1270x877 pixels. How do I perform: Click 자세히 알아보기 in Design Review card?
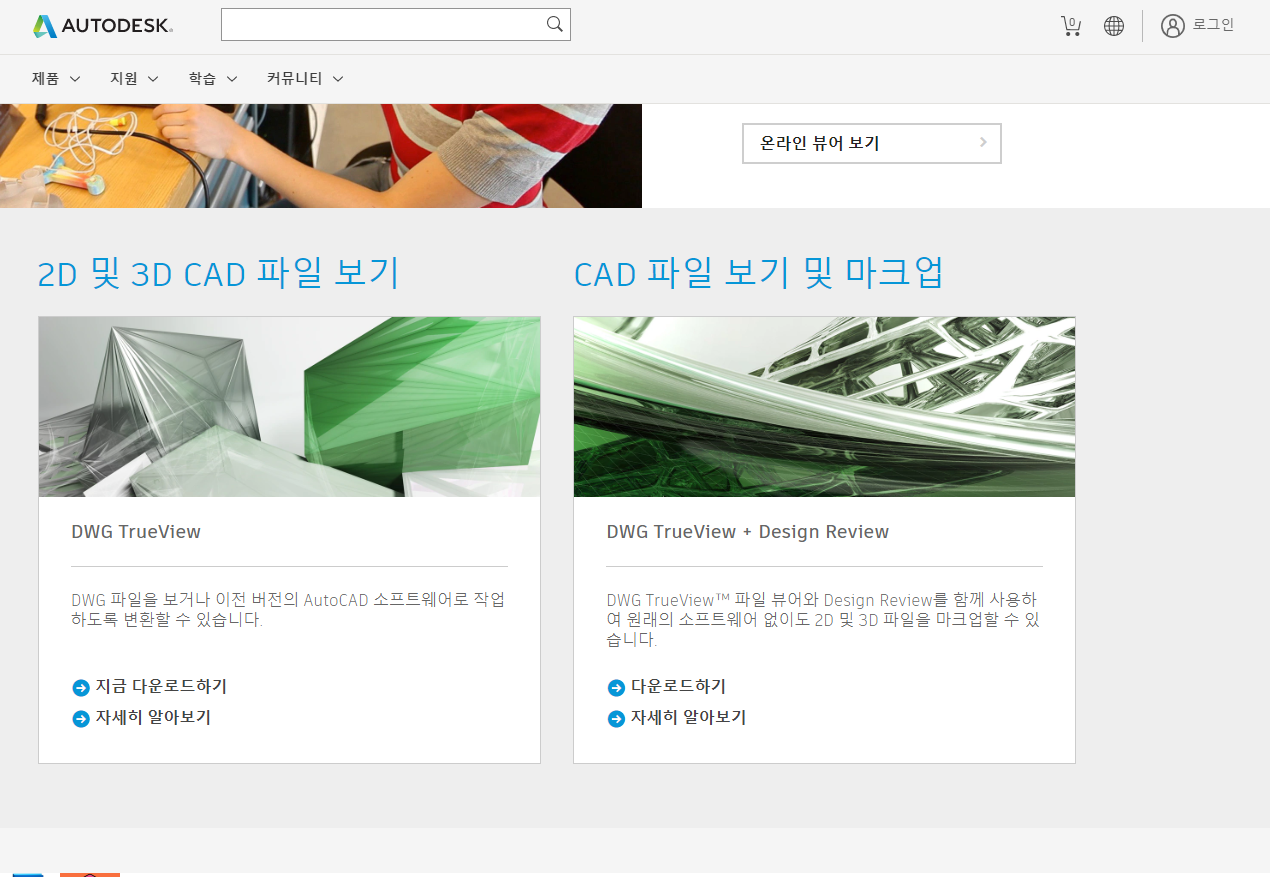click(x=688, y=718)
